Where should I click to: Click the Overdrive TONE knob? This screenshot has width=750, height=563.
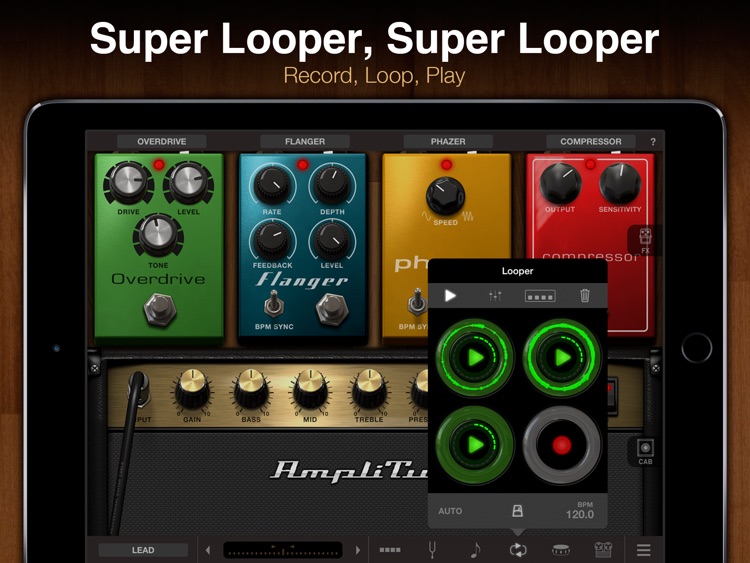click(x=158, y=235)
